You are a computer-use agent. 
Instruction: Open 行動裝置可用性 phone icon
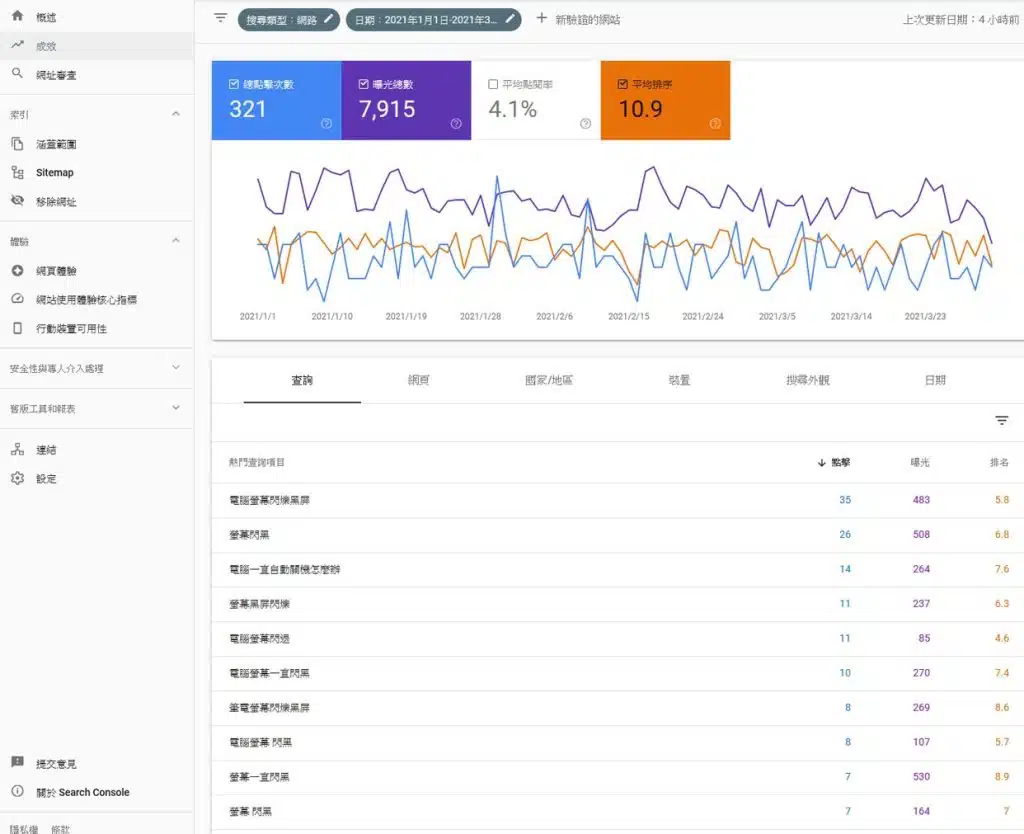[x=17, y=328]
